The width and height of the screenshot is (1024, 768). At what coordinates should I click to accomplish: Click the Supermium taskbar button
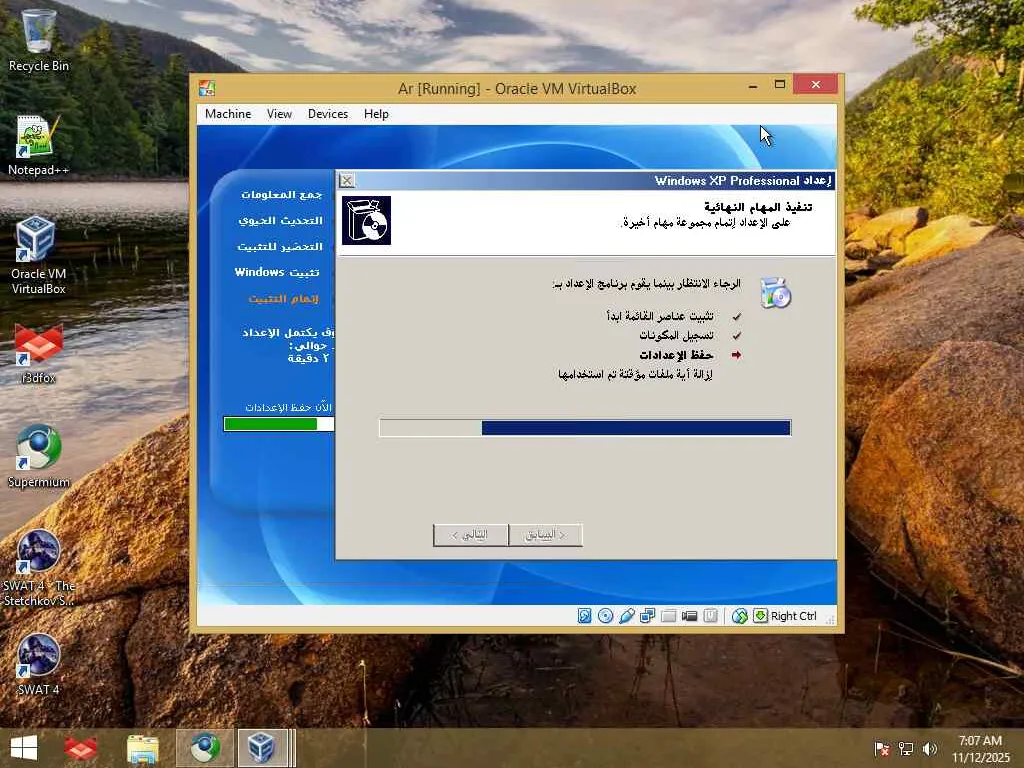pyautogui.click(x=205, y=748)
